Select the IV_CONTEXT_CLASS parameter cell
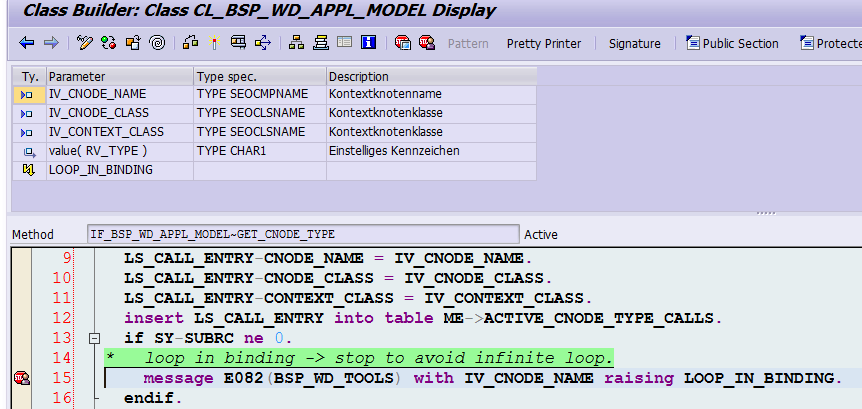Screen dimensions: 862x409 point(120,132)
